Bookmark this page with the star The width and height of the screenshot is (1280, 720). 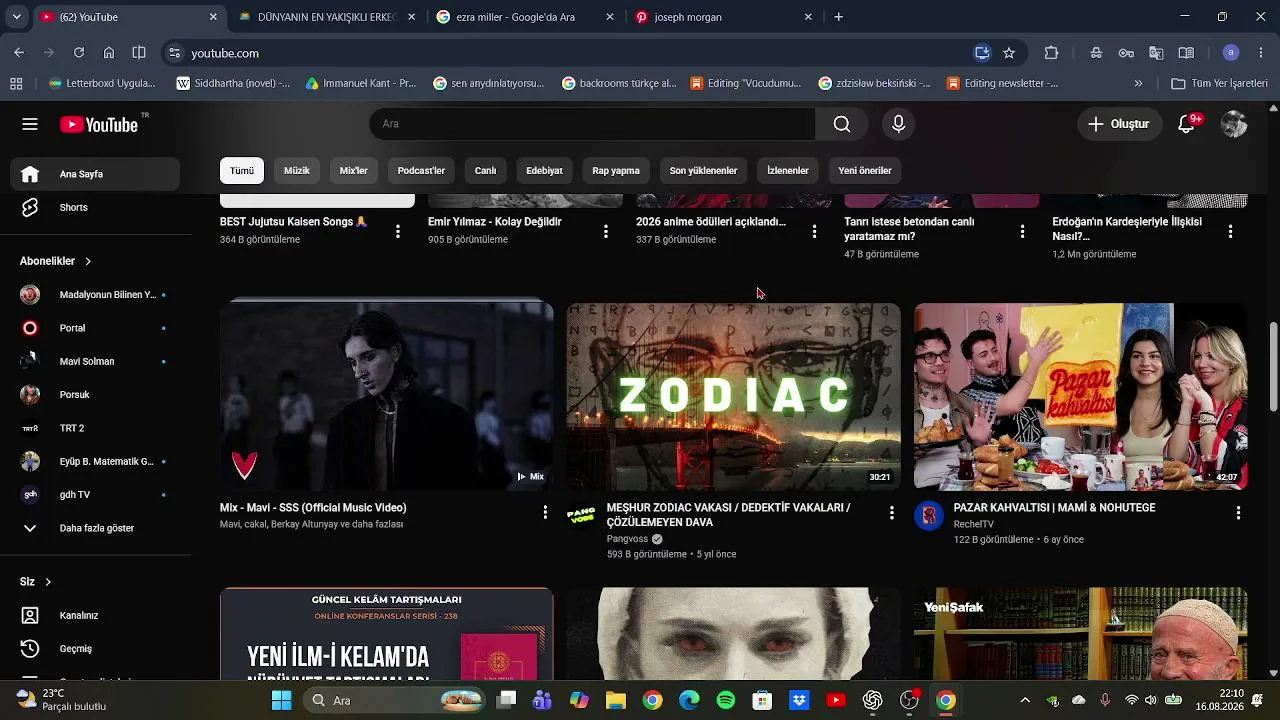1009,53
